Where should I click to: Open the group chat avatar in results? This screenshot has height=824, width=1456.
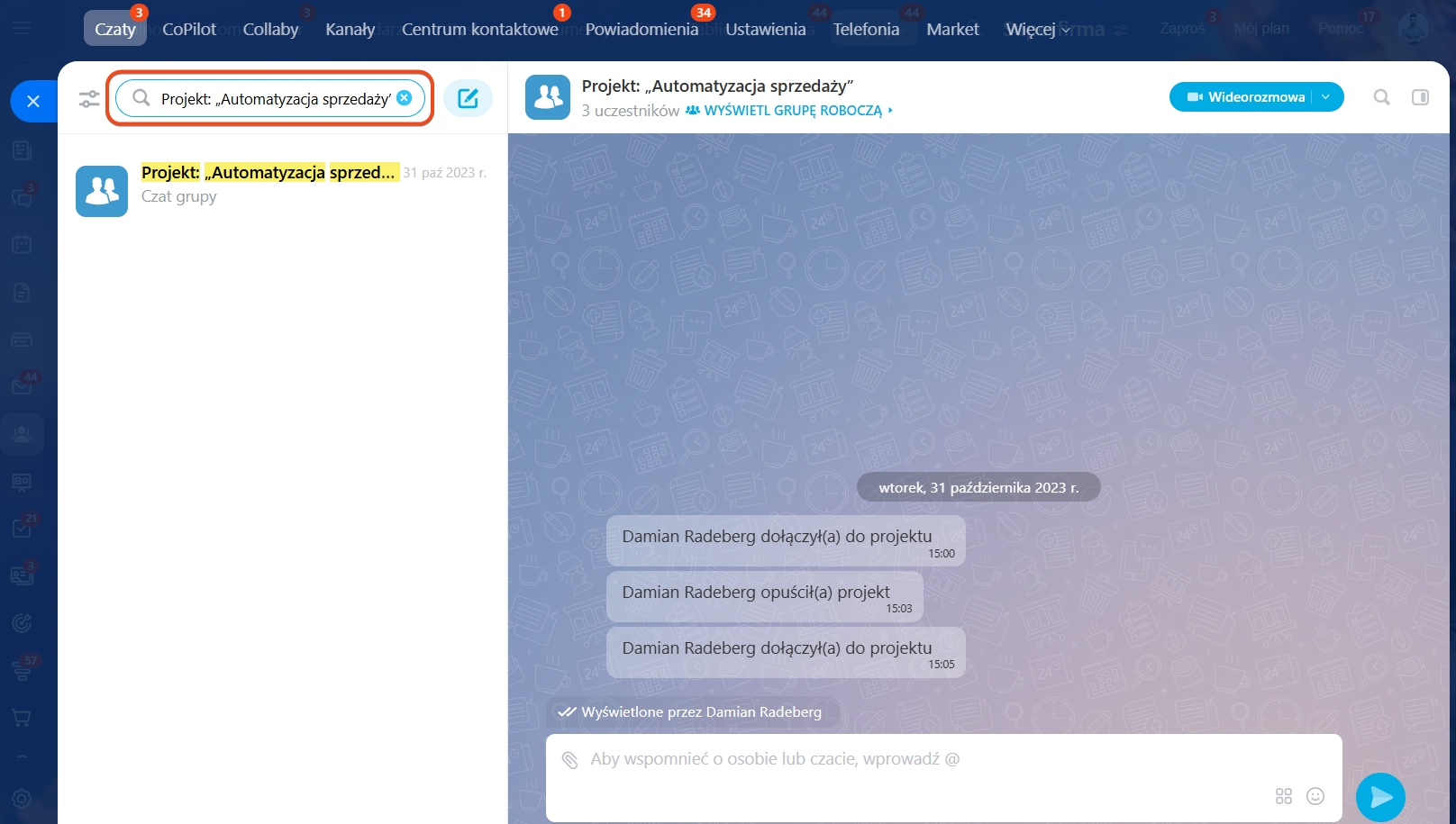click(x=102, y=191)
